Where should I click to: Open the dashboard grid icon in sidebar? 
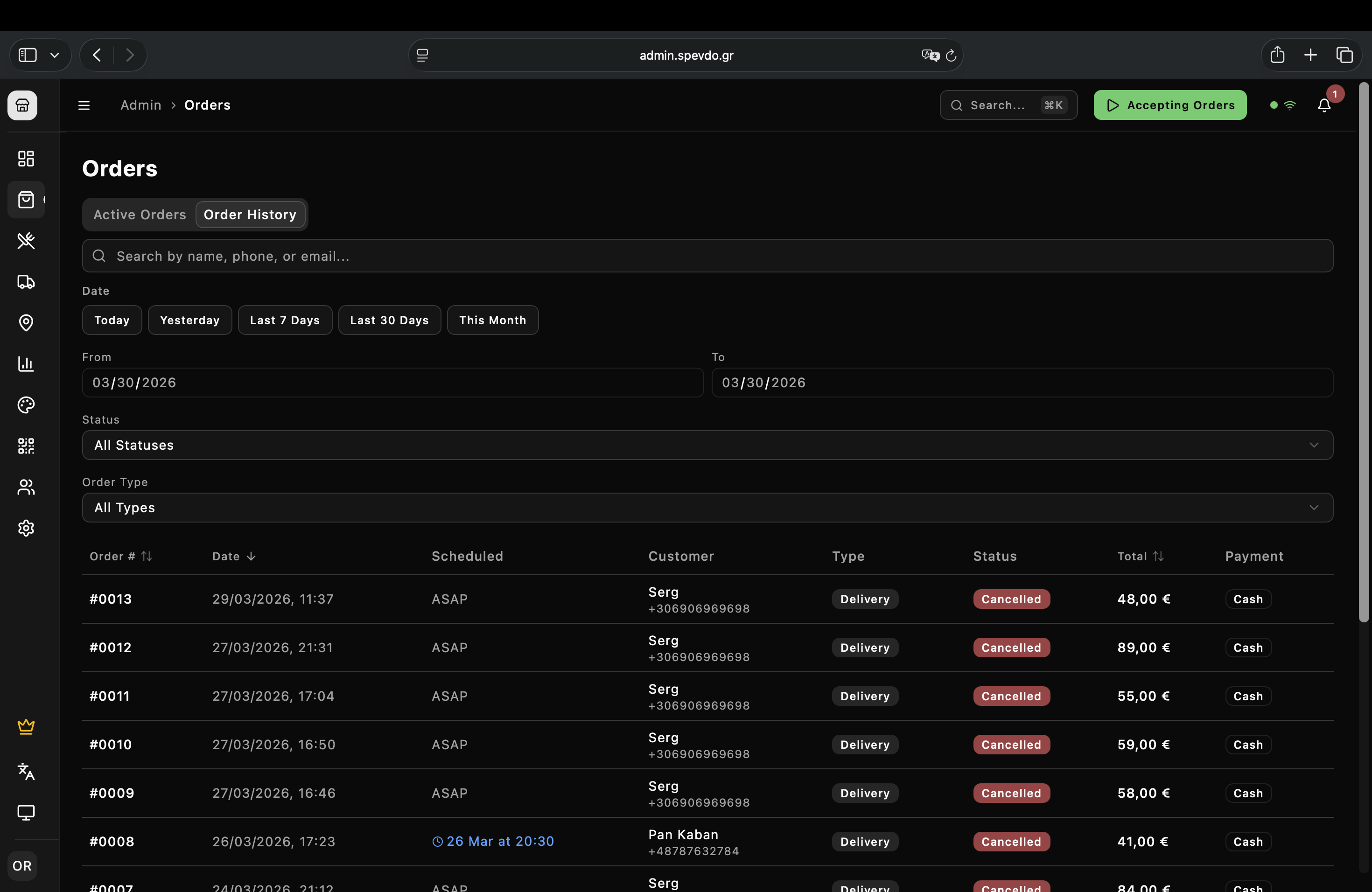pos(26,159)
